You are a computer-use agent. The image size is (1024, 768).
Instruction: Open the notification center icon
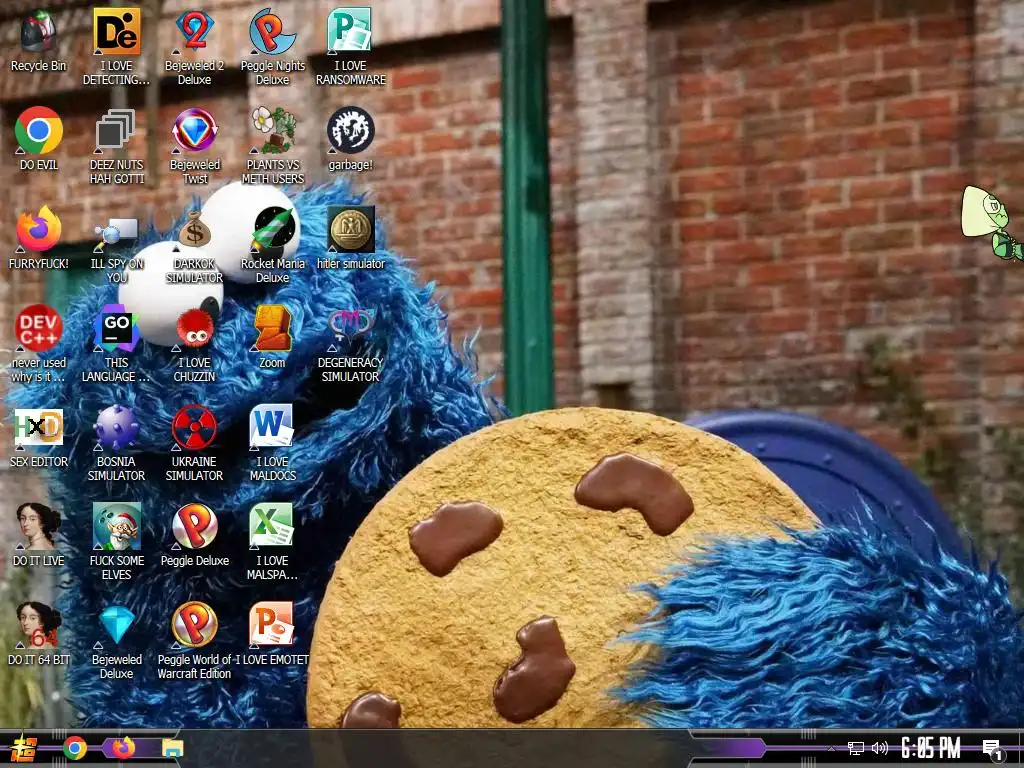[x=993, y=750]
